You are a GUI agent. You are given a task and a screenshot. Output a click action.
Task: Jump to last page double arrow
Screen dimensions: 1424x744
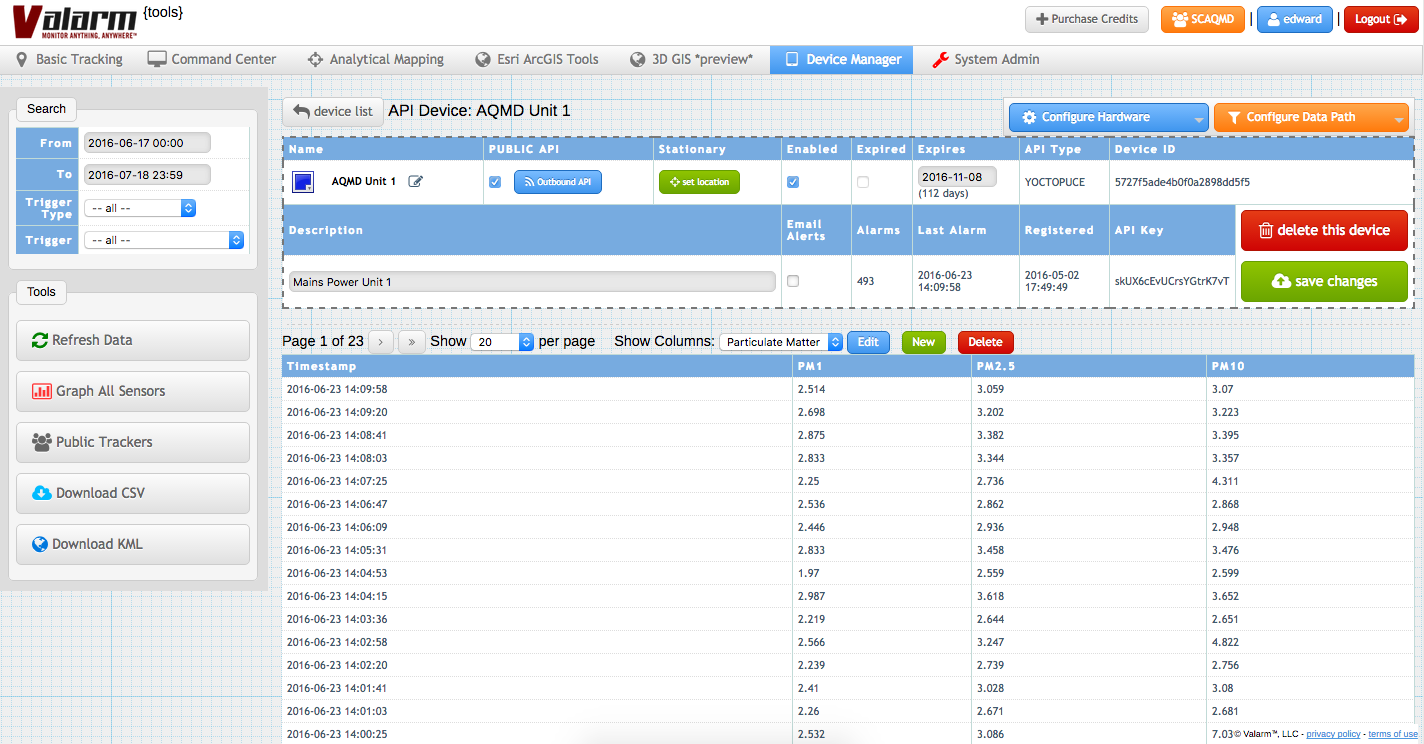411,342
